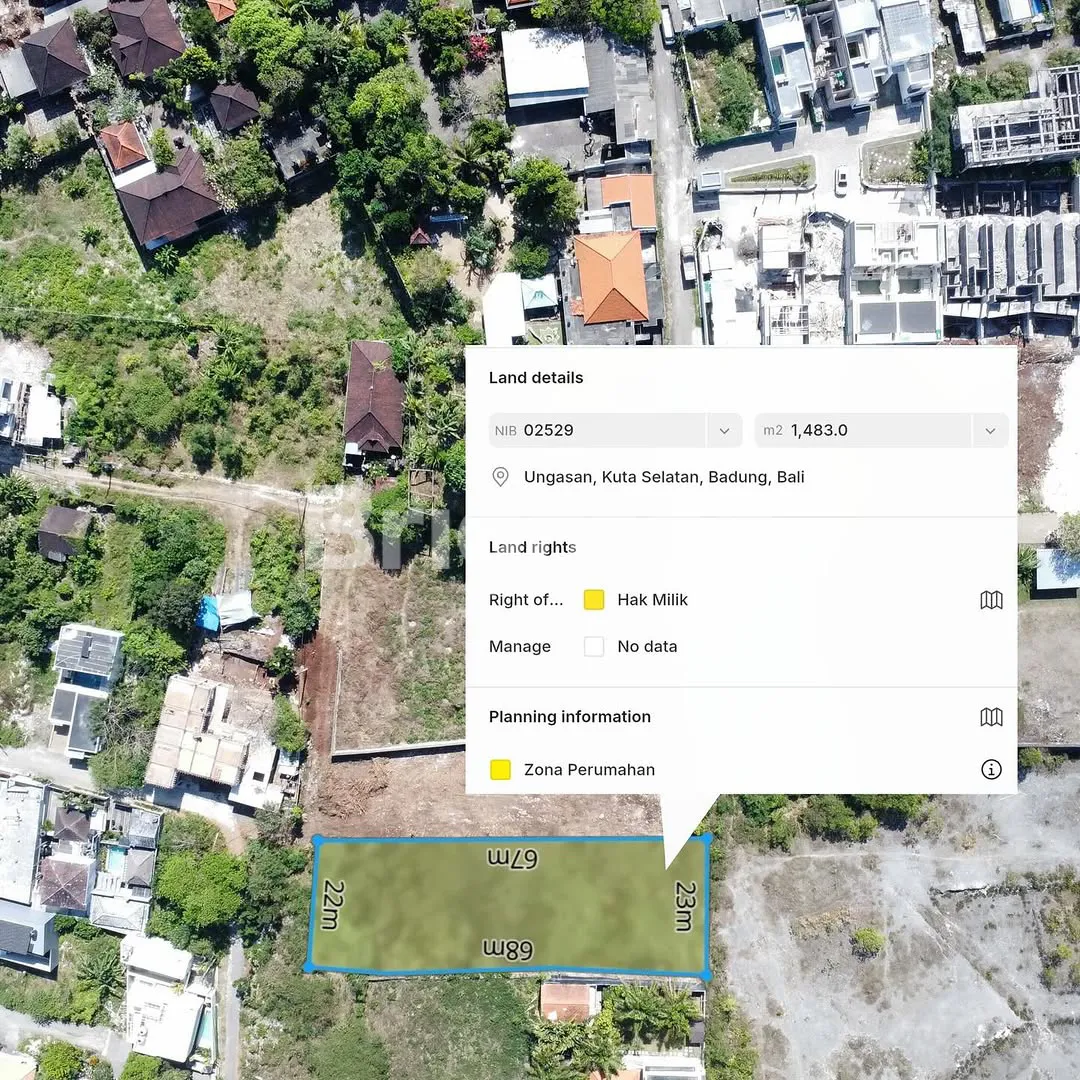Click map icon next to Planning information
This screenshot has height=1080, width=1080.
pos(991,717)
